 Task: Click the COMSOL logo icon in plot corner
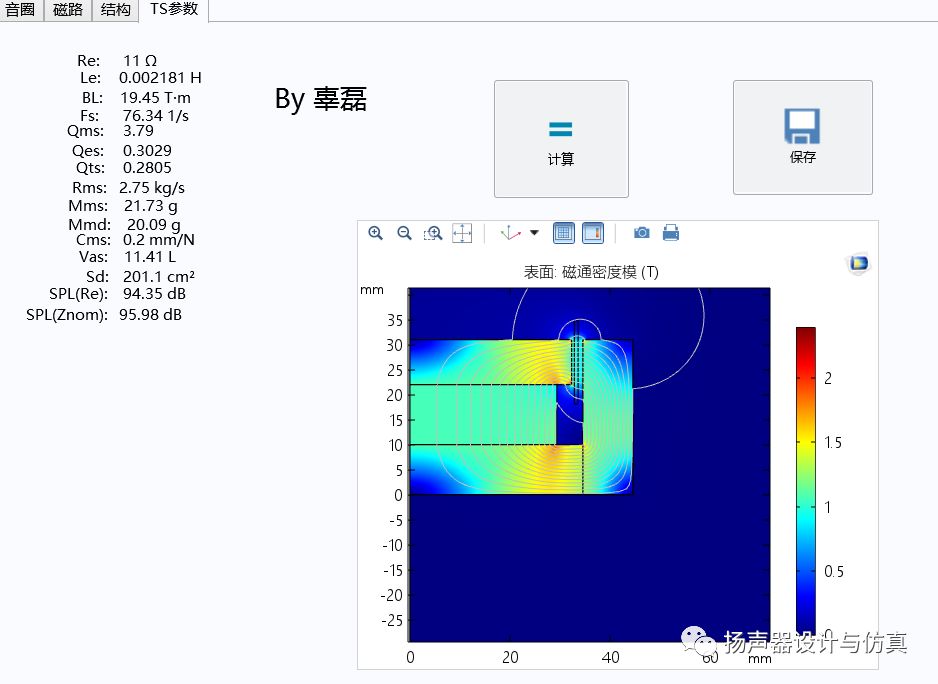click(858, 264)
